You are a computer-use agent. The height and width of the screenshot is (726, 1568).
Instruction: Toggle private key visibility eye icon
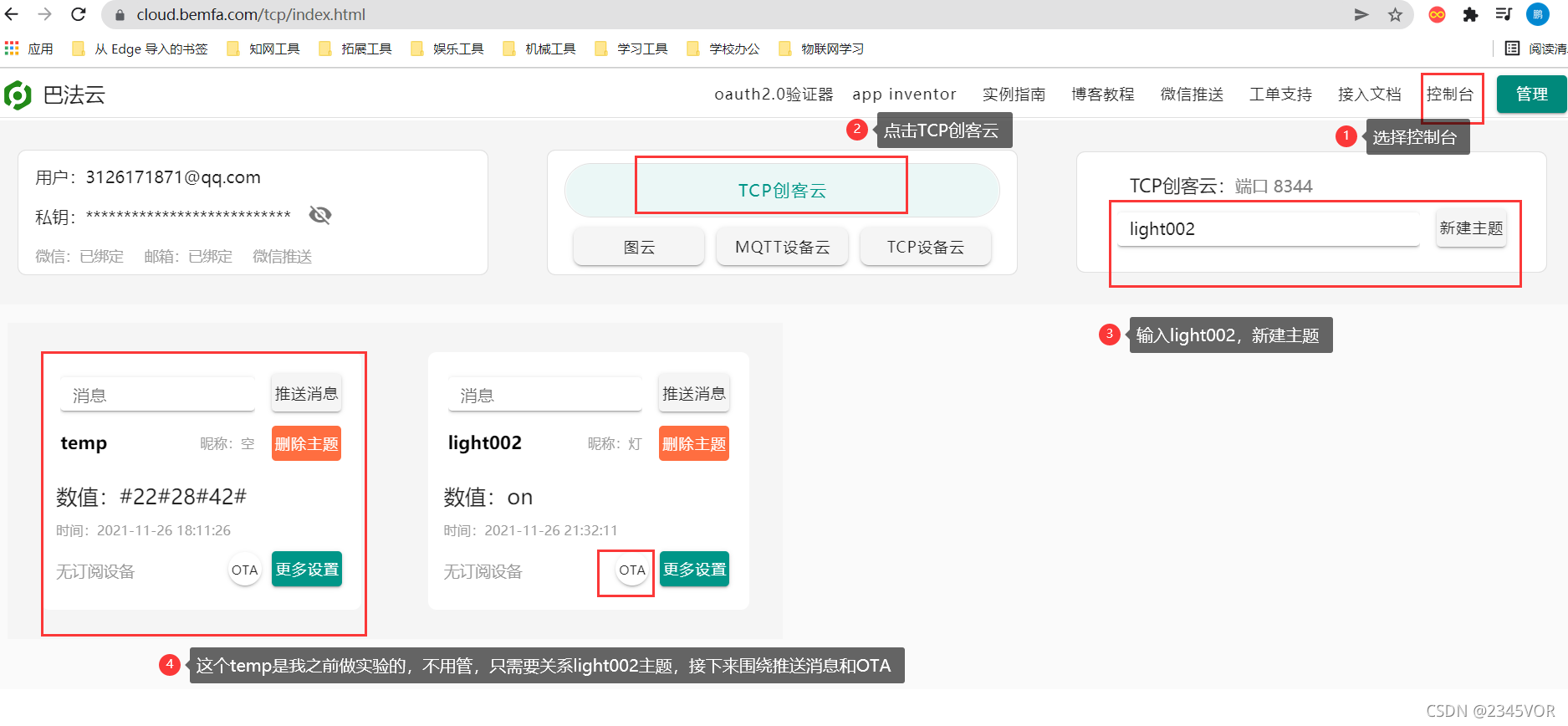320,215
